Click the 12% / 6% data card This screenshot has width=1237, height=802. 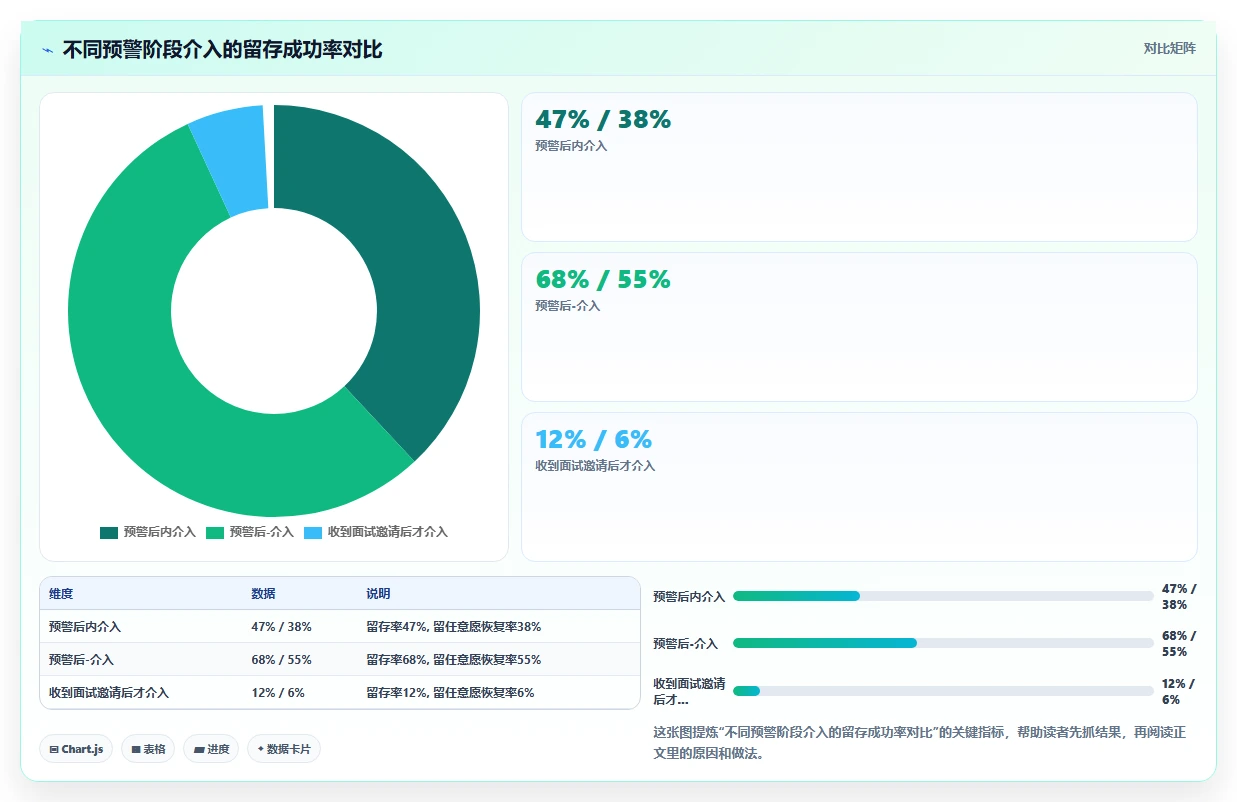click(x=859, y=487)
